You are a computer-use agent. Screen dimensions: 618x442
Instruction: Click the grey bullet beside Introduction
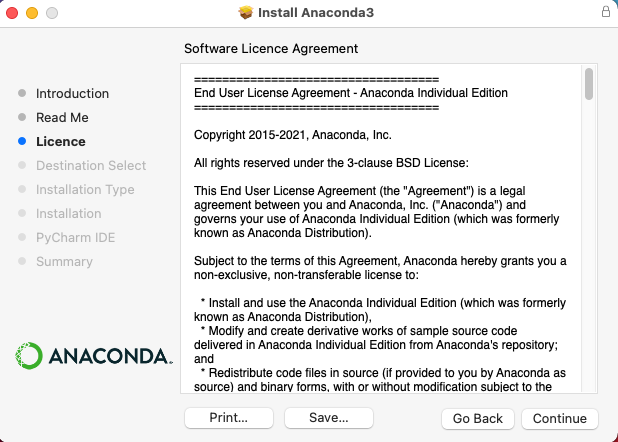pyautogui.click(x=22, y=94)
